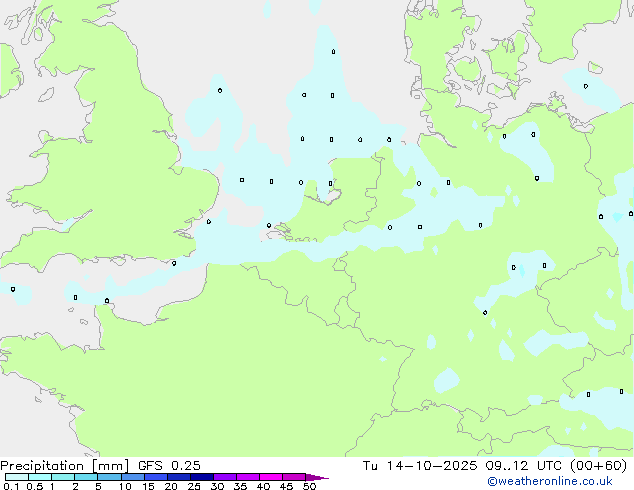Click the 'Precipitation' title text
634x490 pixels.
tap(42, 466)
